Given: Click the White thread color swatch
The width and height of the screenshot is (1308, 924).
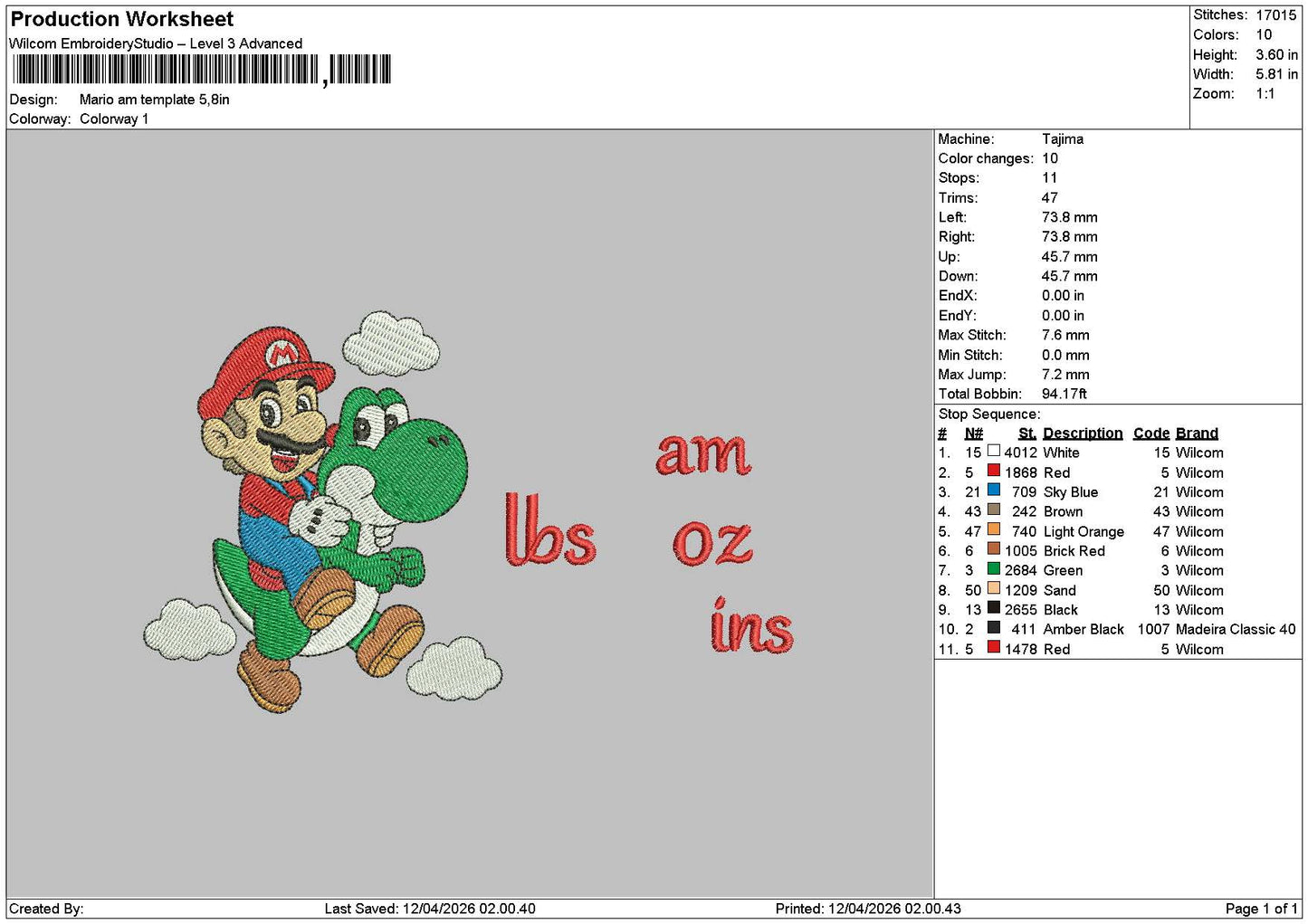Looking at the screenshot, I should [x=993, y=451].
